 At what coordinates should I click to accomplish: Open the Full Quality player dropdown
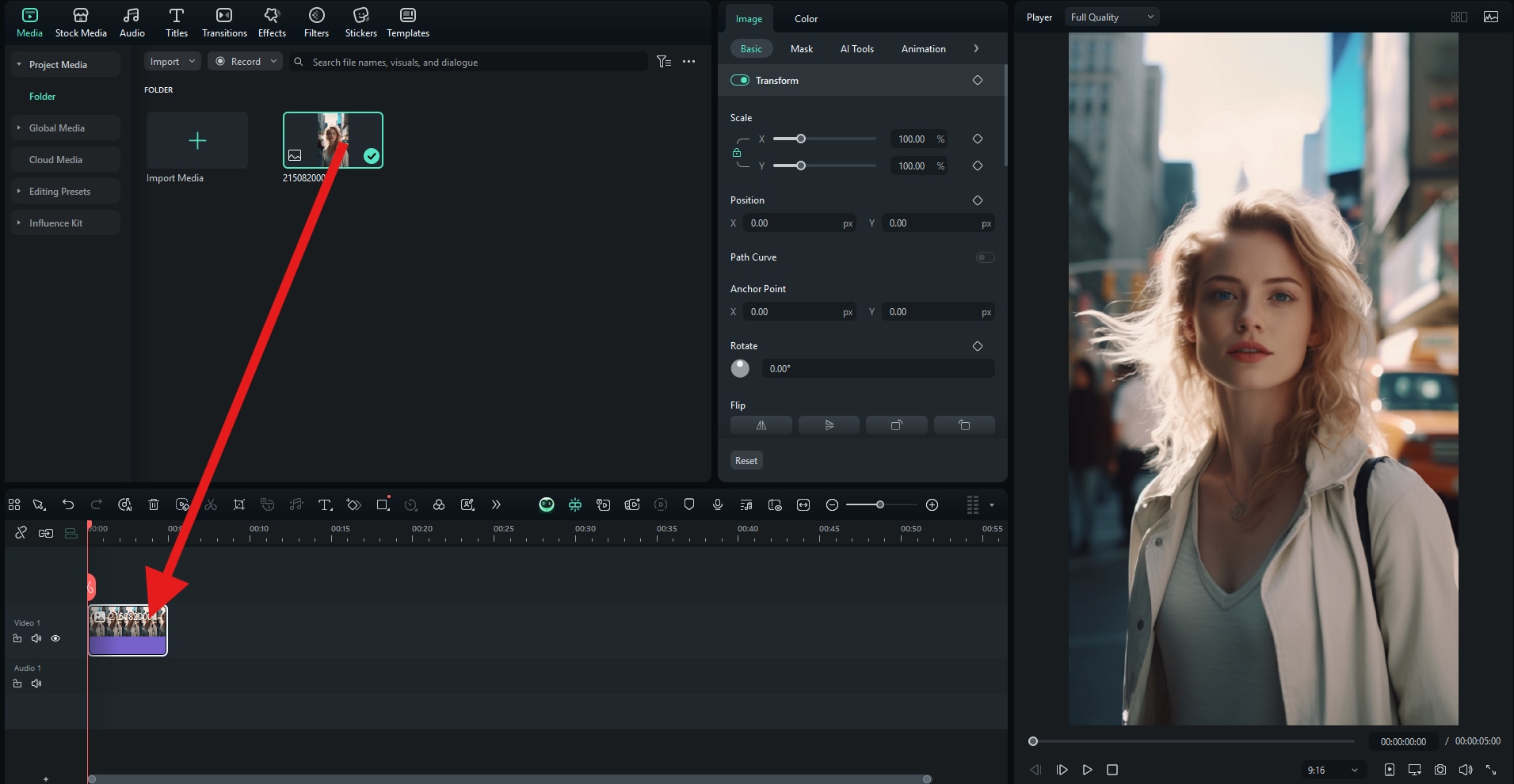[x=1112, y=17]
